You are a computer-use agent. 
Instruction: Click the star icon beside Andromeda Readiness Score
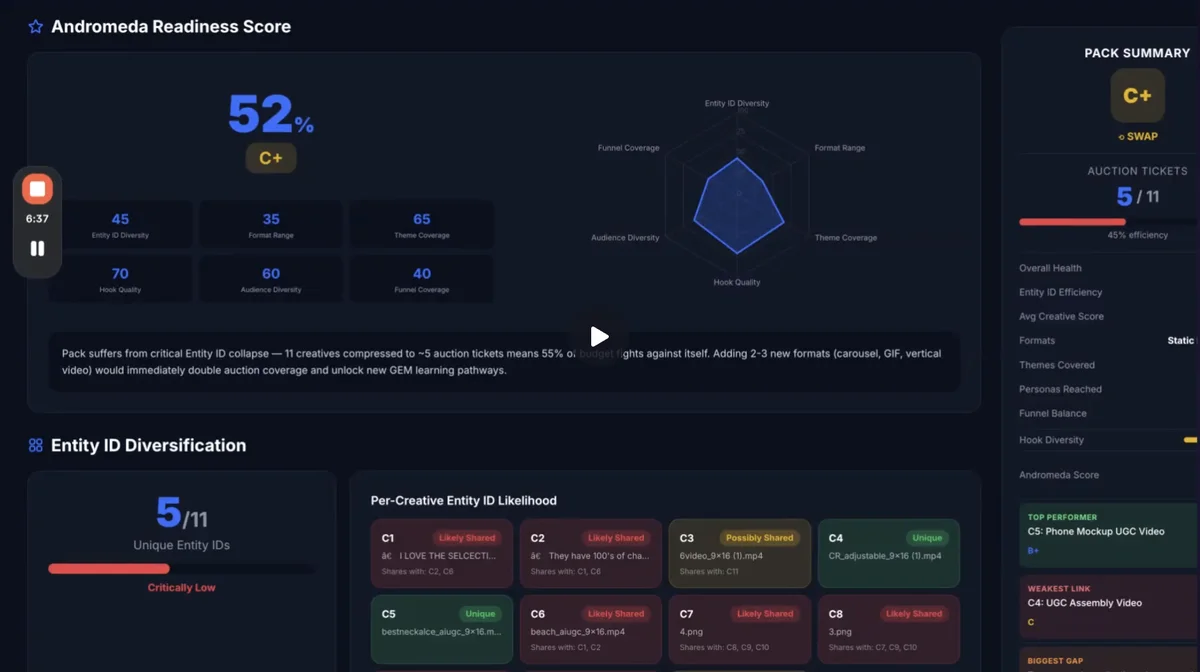point(36,27)
